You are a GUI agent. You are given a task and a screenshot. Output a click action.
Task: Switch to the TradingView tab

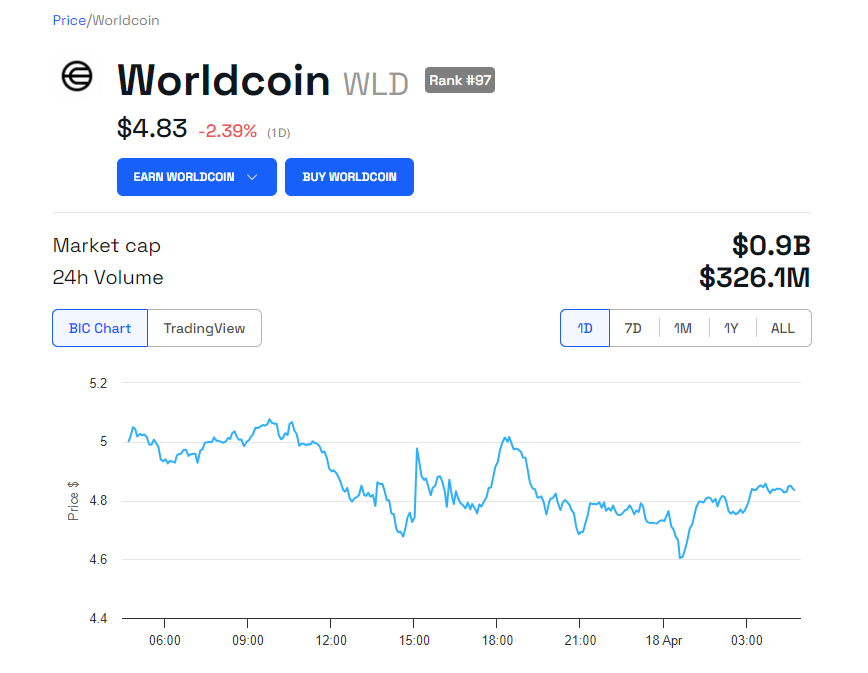(x=204, y=328)
